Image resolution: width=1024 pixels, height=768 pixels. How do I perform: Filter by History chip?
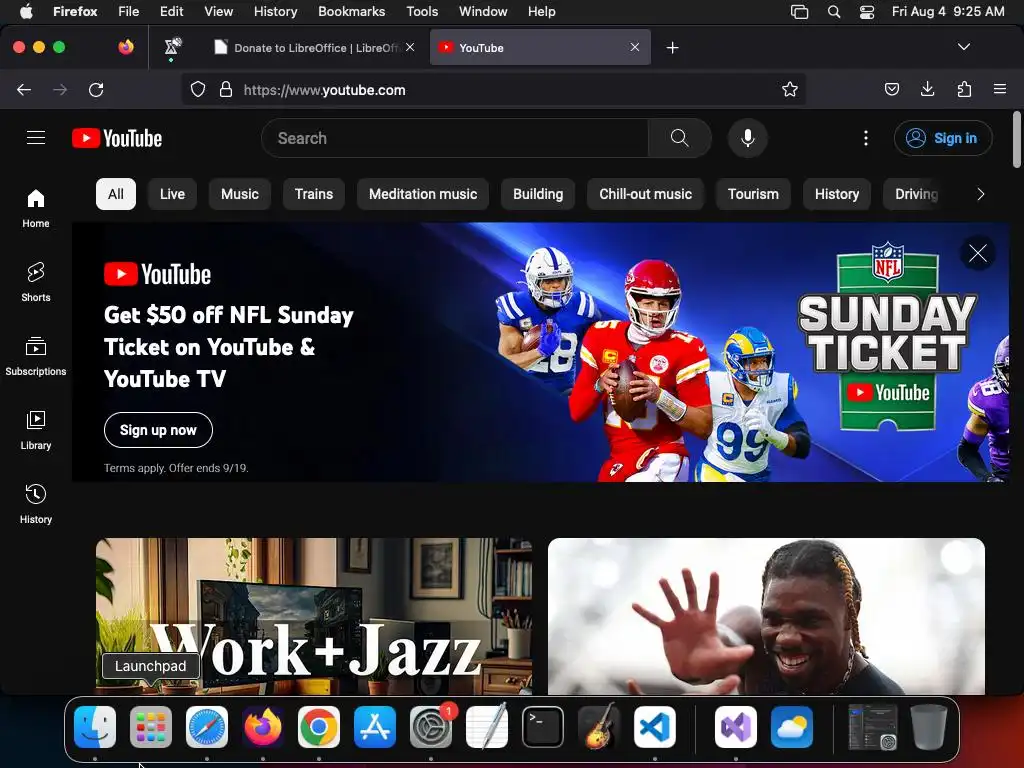click(x=837, y=194)
